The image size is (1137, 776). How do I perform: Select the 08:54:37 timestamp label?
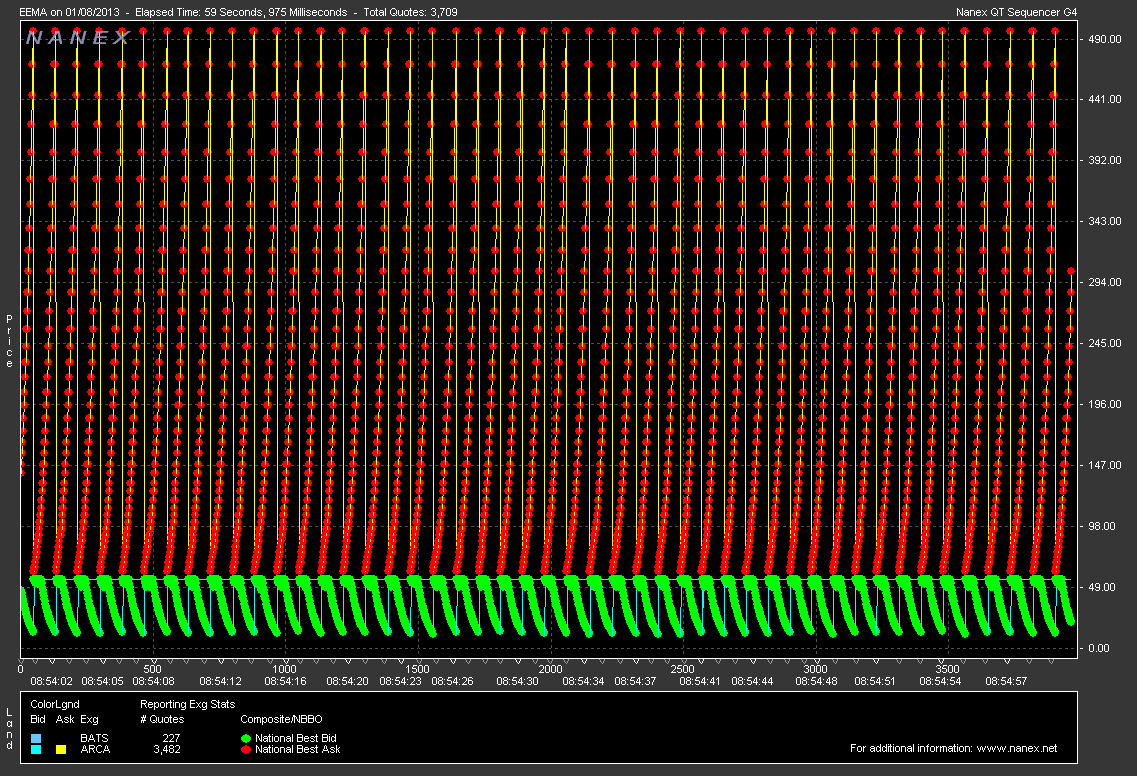[x=635, y=681]
